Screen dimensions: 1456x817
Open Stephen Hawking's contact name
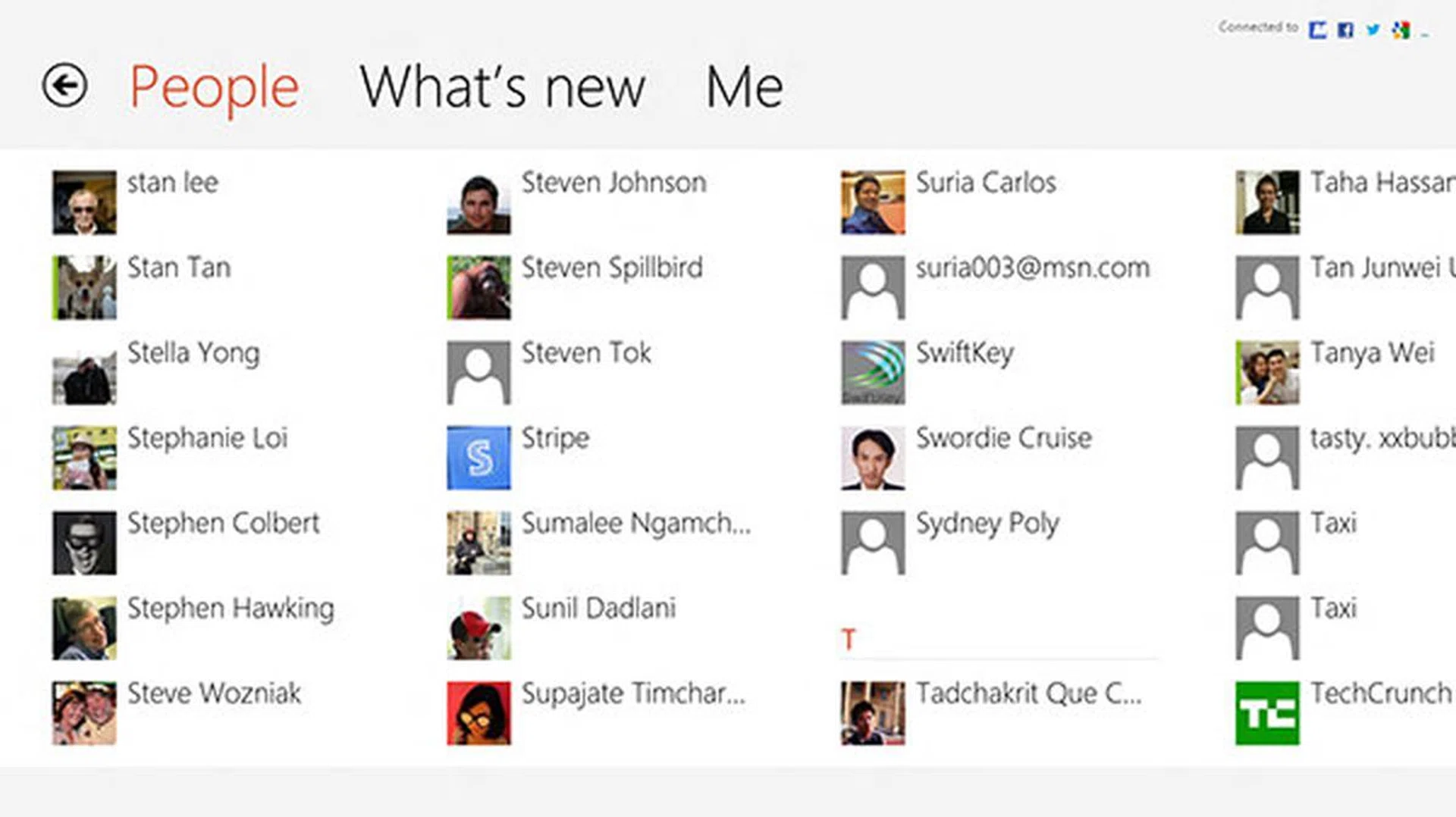[x=231, y=609]
